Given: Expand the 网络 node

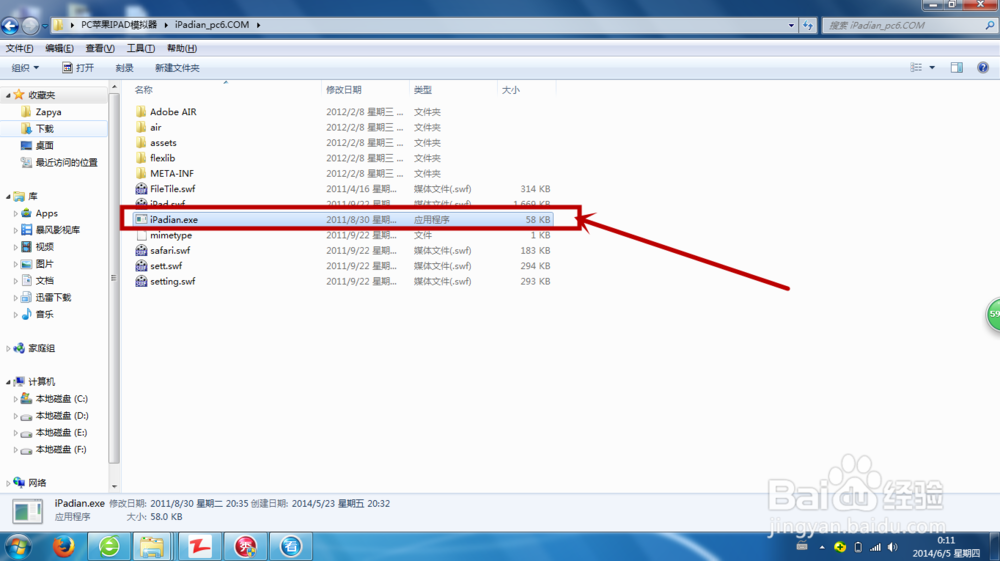Looking at the screenshot, I should click(x=8, y=483).
